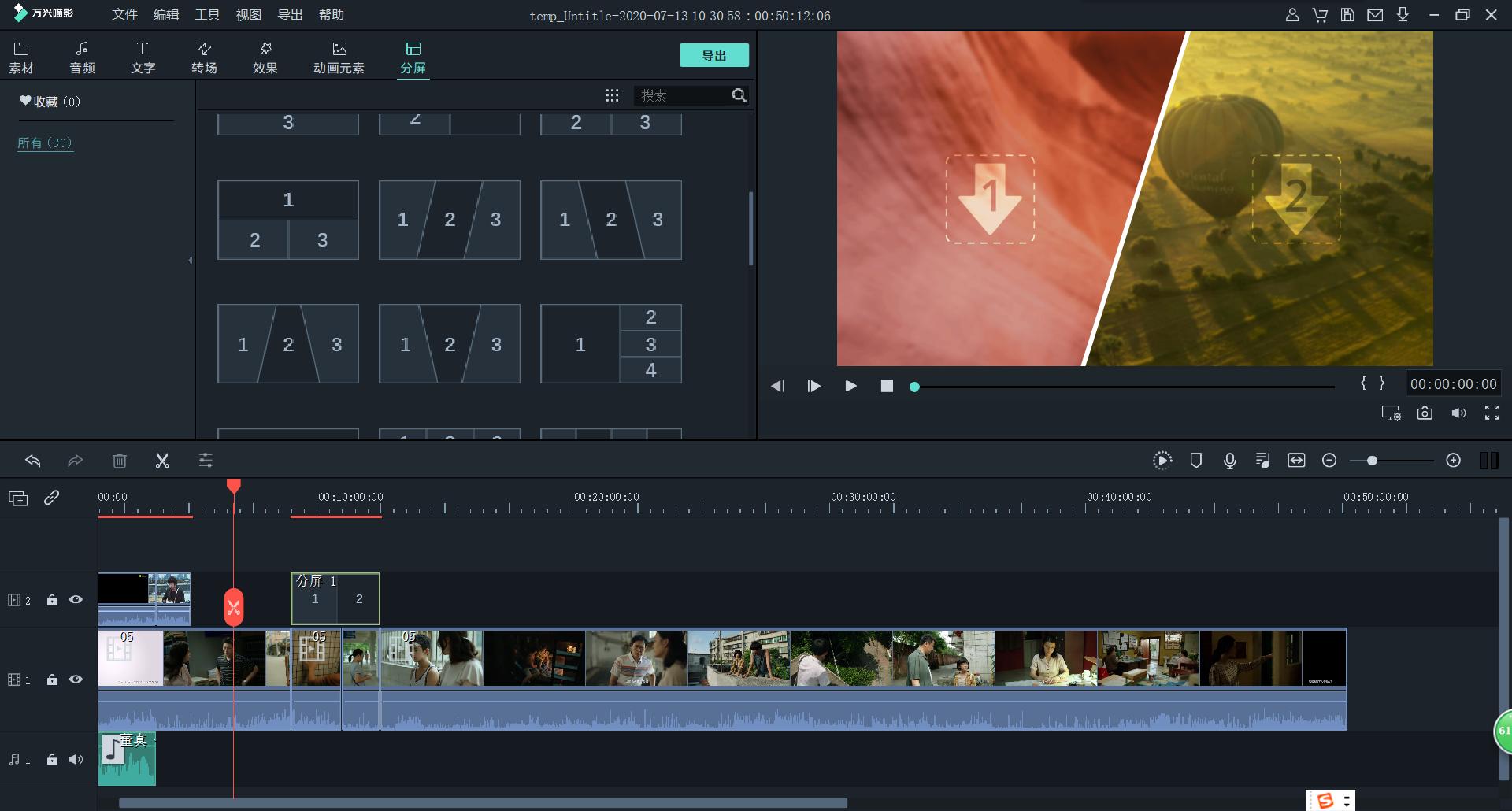1512x811 pixels.
Task: Open the 工具 menu
Action: pos(207,15)
